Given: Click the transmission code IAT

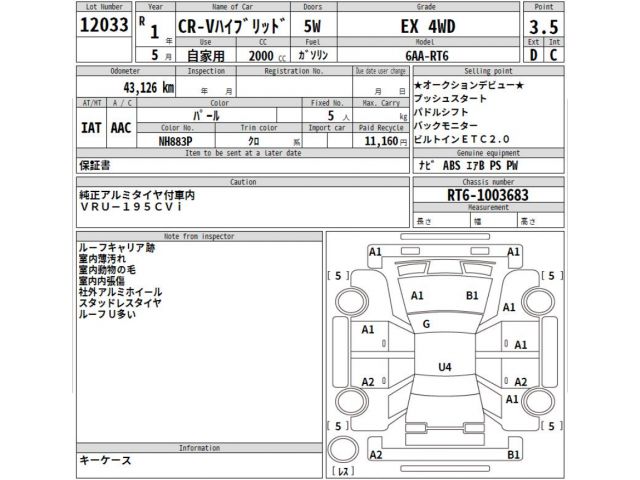Looking at the screenshot, I should click(x=91, y=128).
